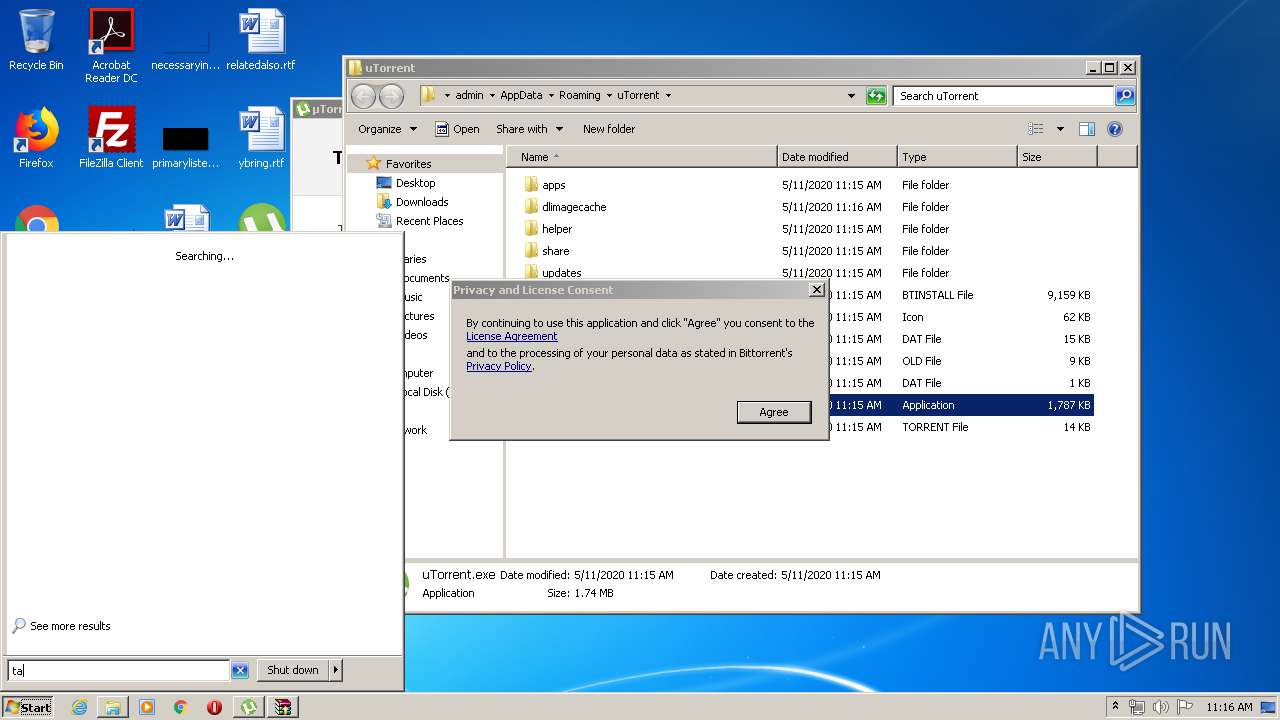Click the Open toolbar button
1280x720 pixels.
(457, 129)
